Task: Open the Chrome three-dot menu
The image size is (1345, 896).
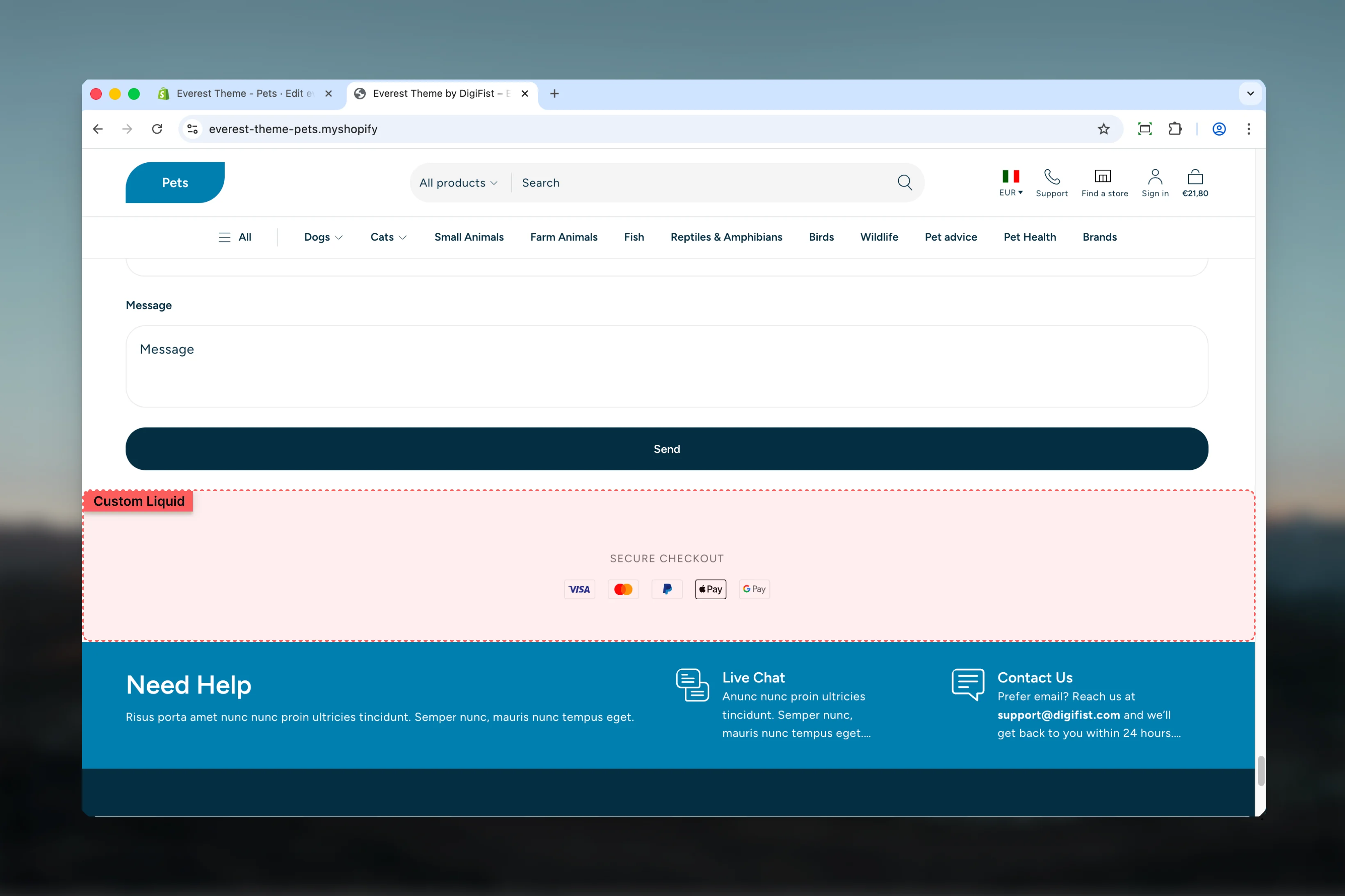Action: pyautogui.click(x=1248, y=129)
